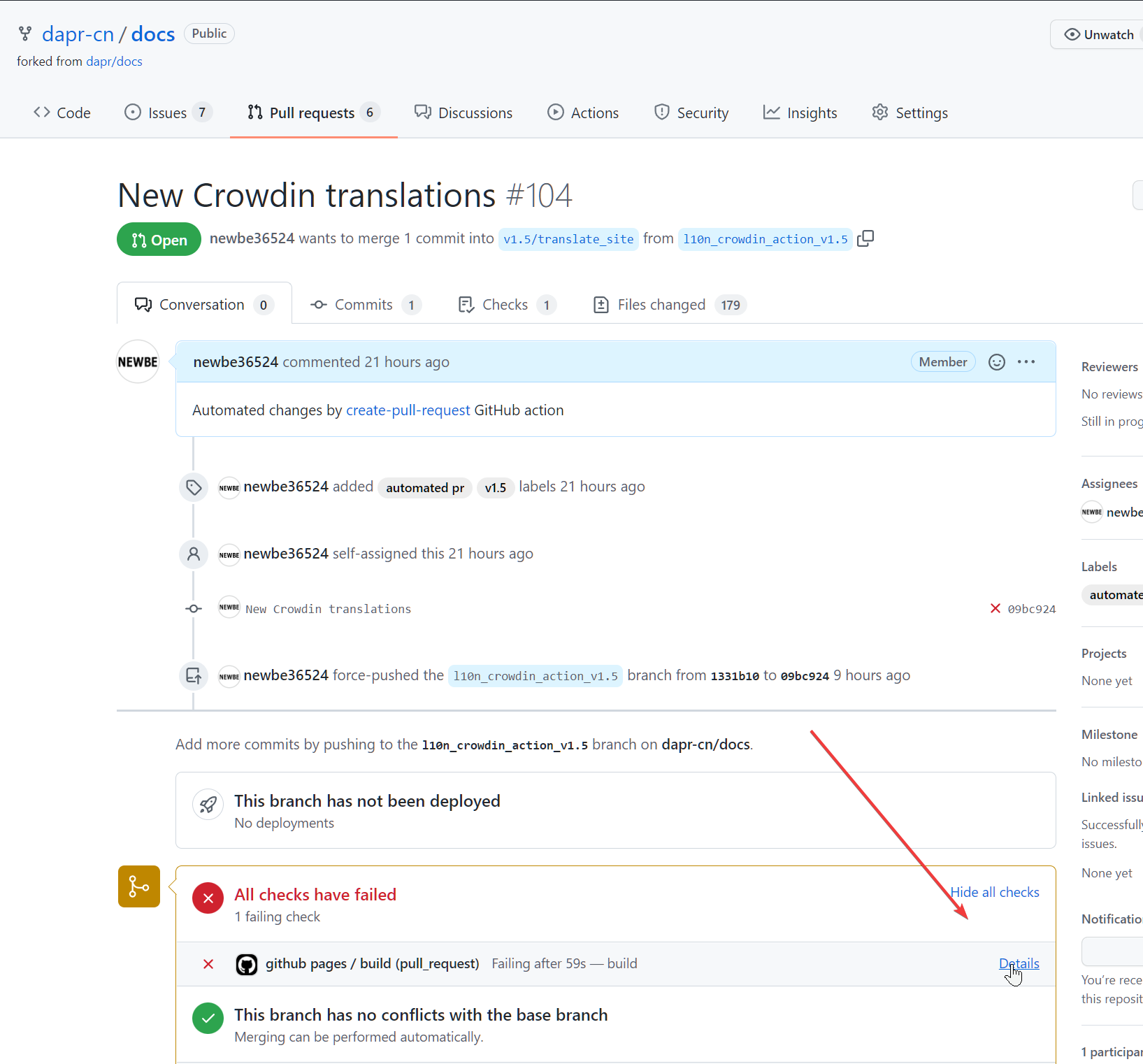Hide all checks in the status panel
This screenshot has width=1143, height=1064.
pos(994,892)
